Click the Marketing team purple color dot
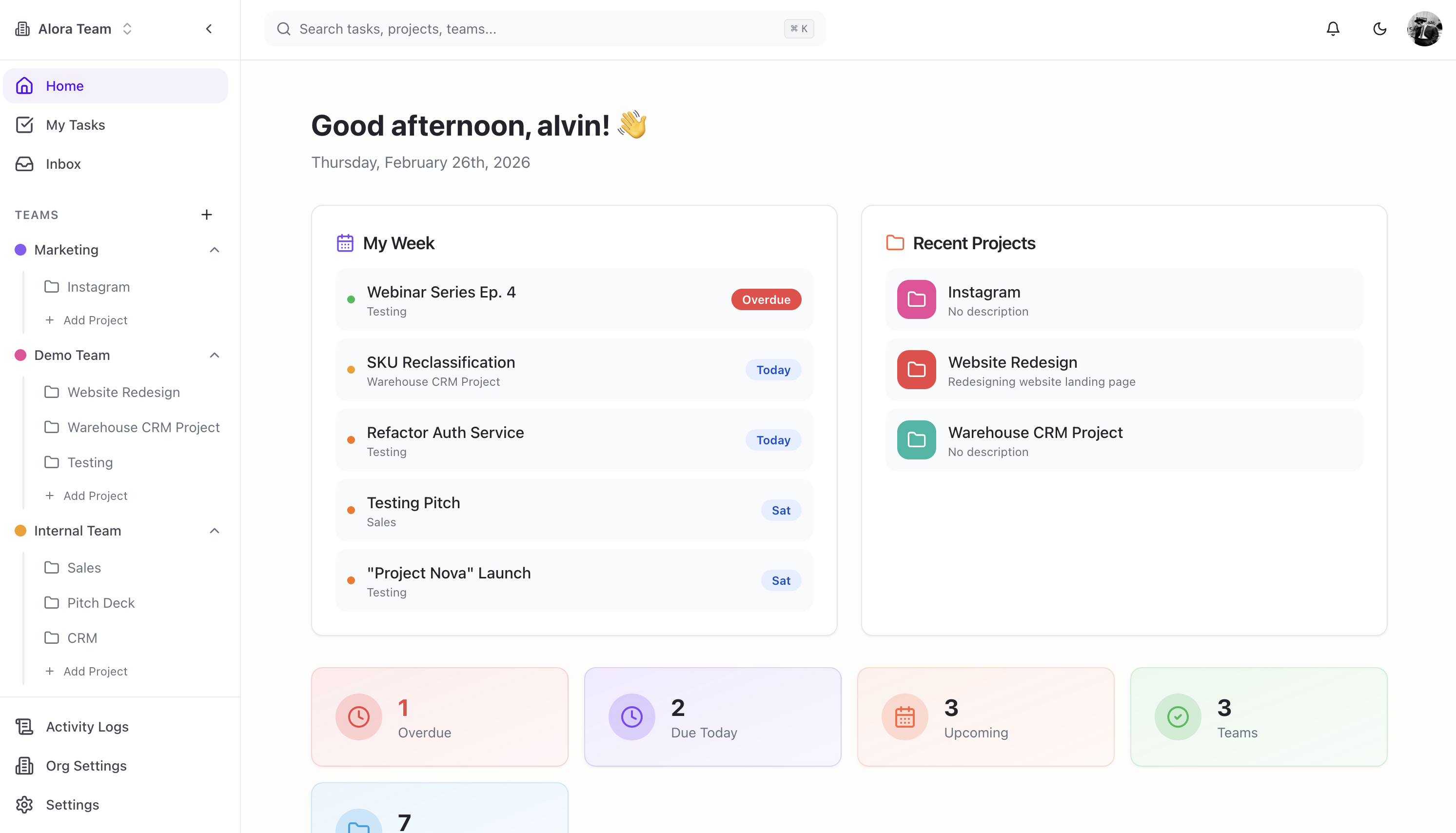 (20, 250)
